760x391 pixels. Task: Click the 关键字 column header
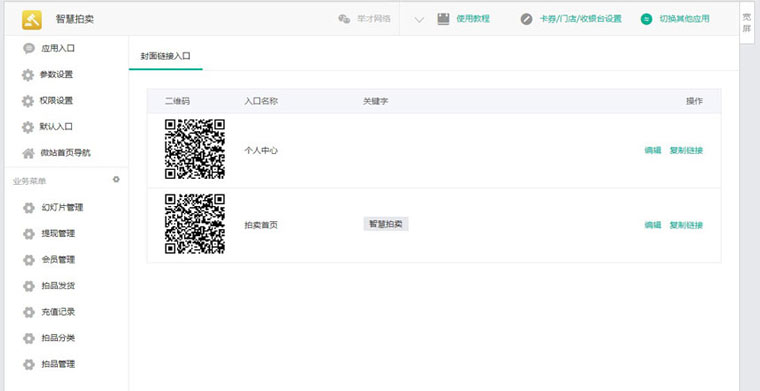pyautogui.click(x=376, y=101)
